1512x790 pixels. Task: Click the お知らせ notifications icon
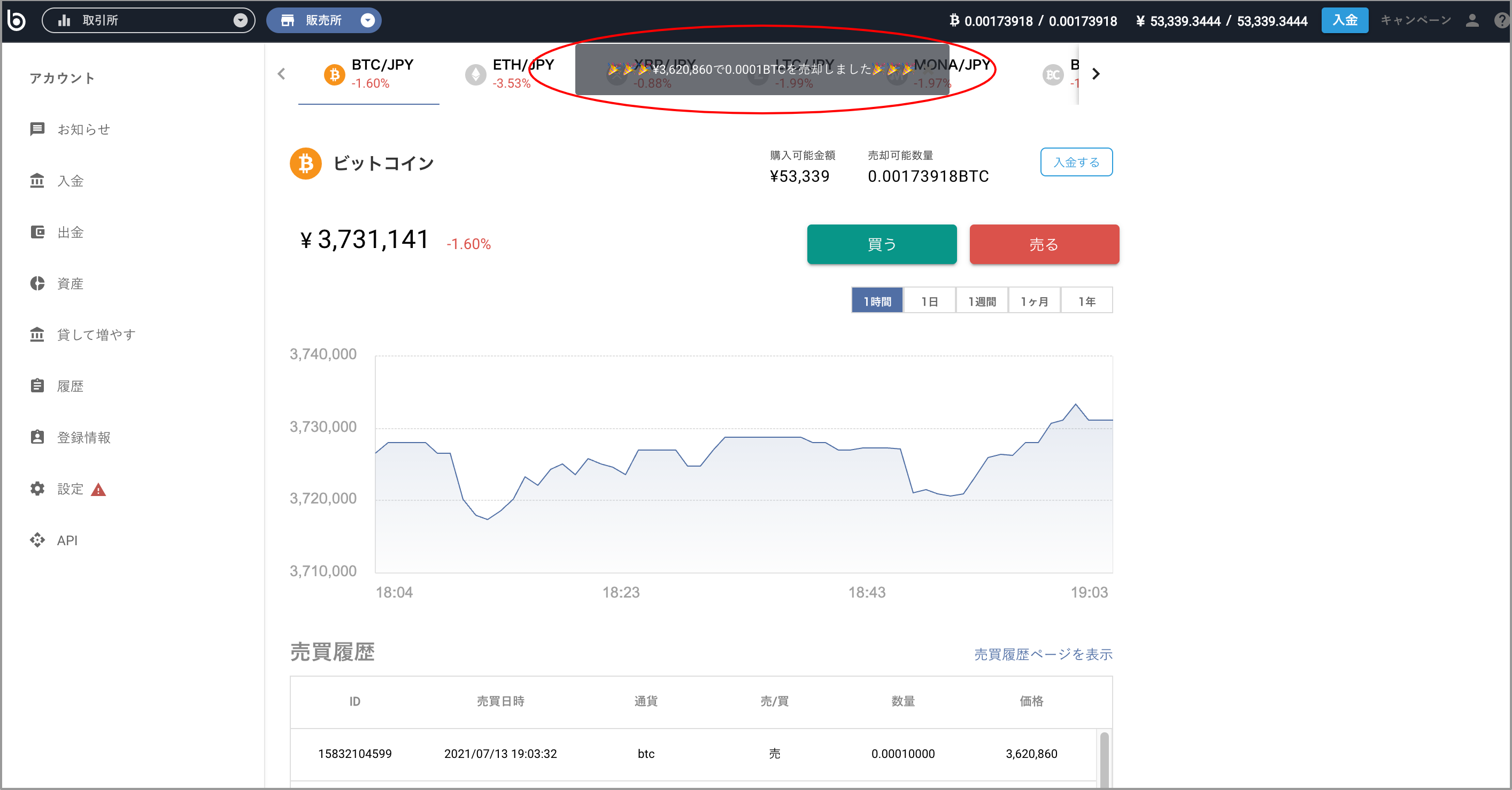37,129
